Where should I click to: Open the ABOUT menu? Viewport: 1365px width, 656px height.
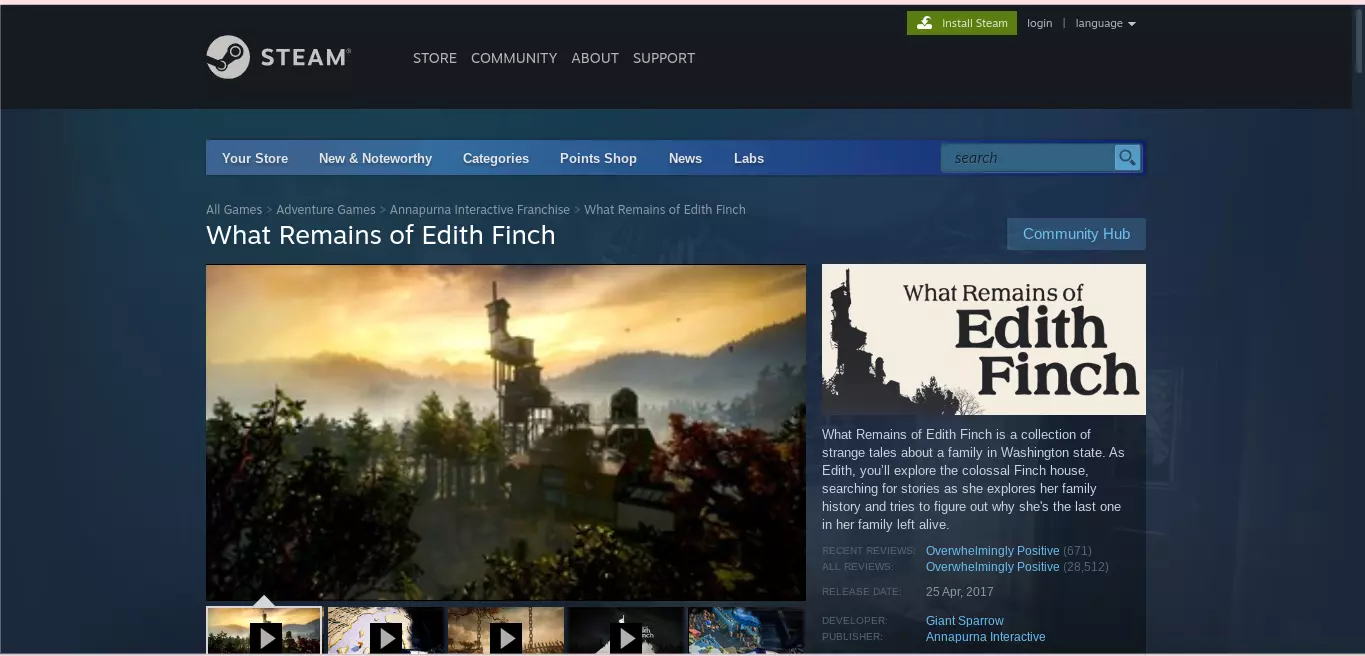click(595, 58)
